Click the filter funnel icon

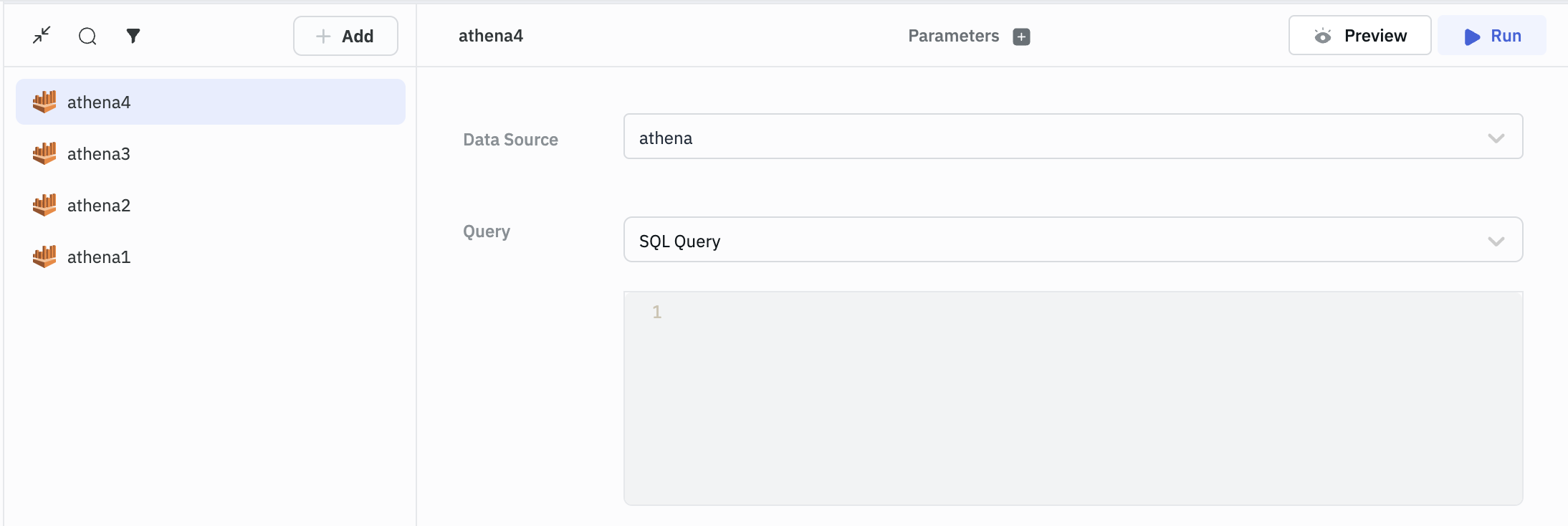coord(133,36)
